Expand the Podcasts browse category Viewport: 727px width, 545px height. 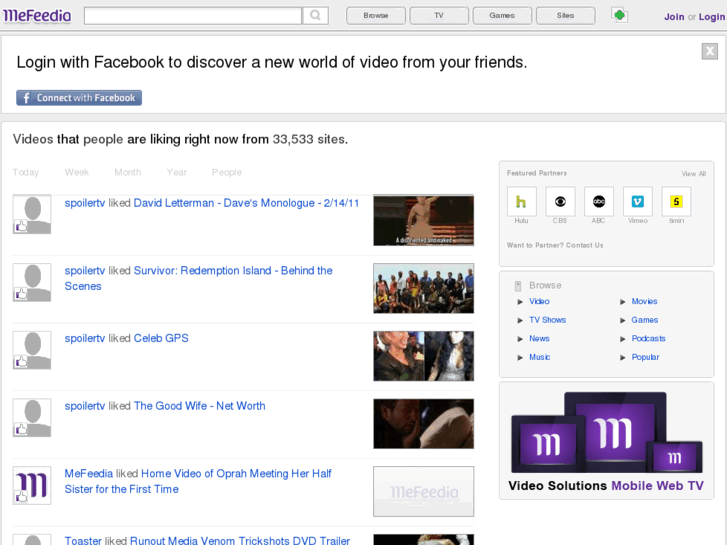pos(648,338)
